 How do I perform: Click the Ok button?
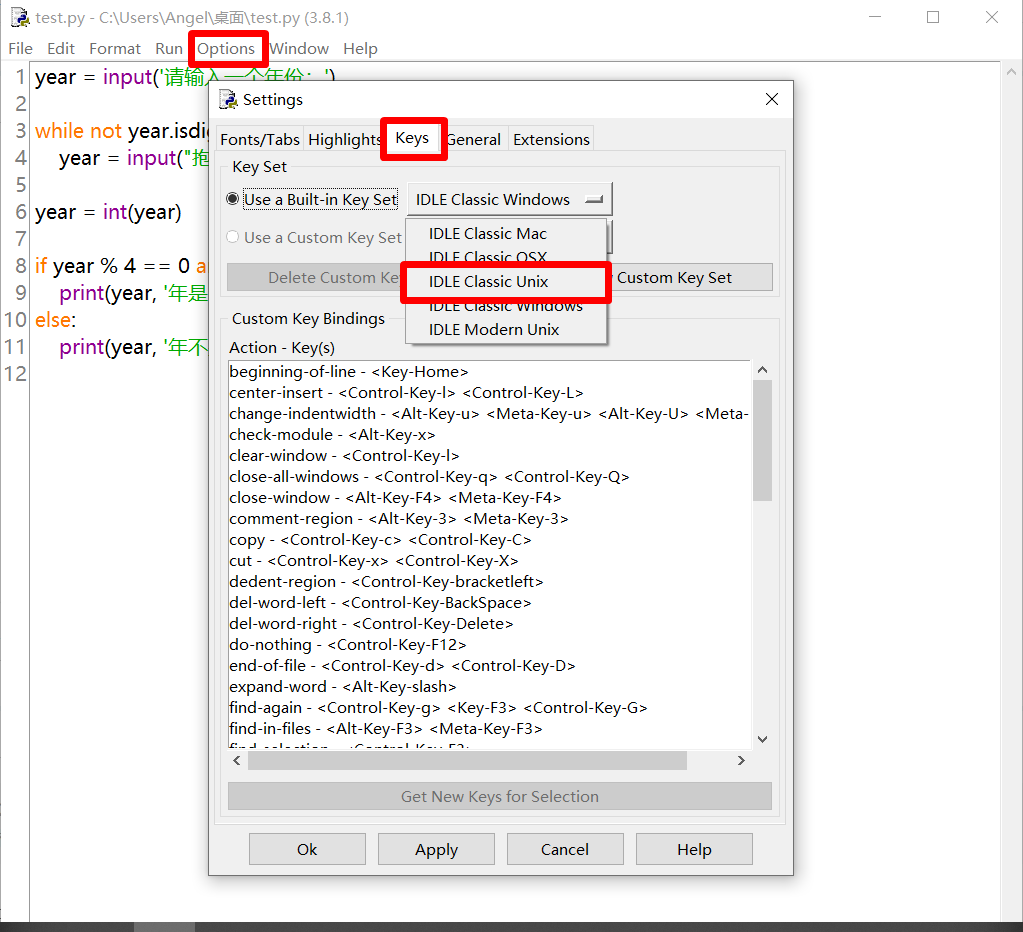[x=307, y=849]
